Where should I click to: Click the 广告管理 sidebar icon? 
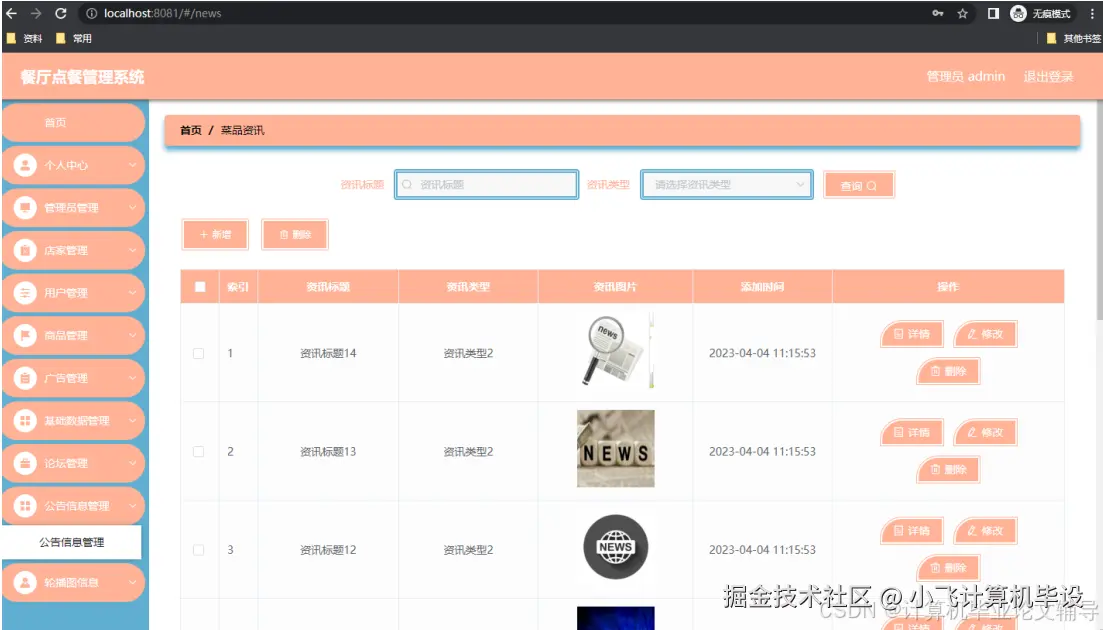25,378
